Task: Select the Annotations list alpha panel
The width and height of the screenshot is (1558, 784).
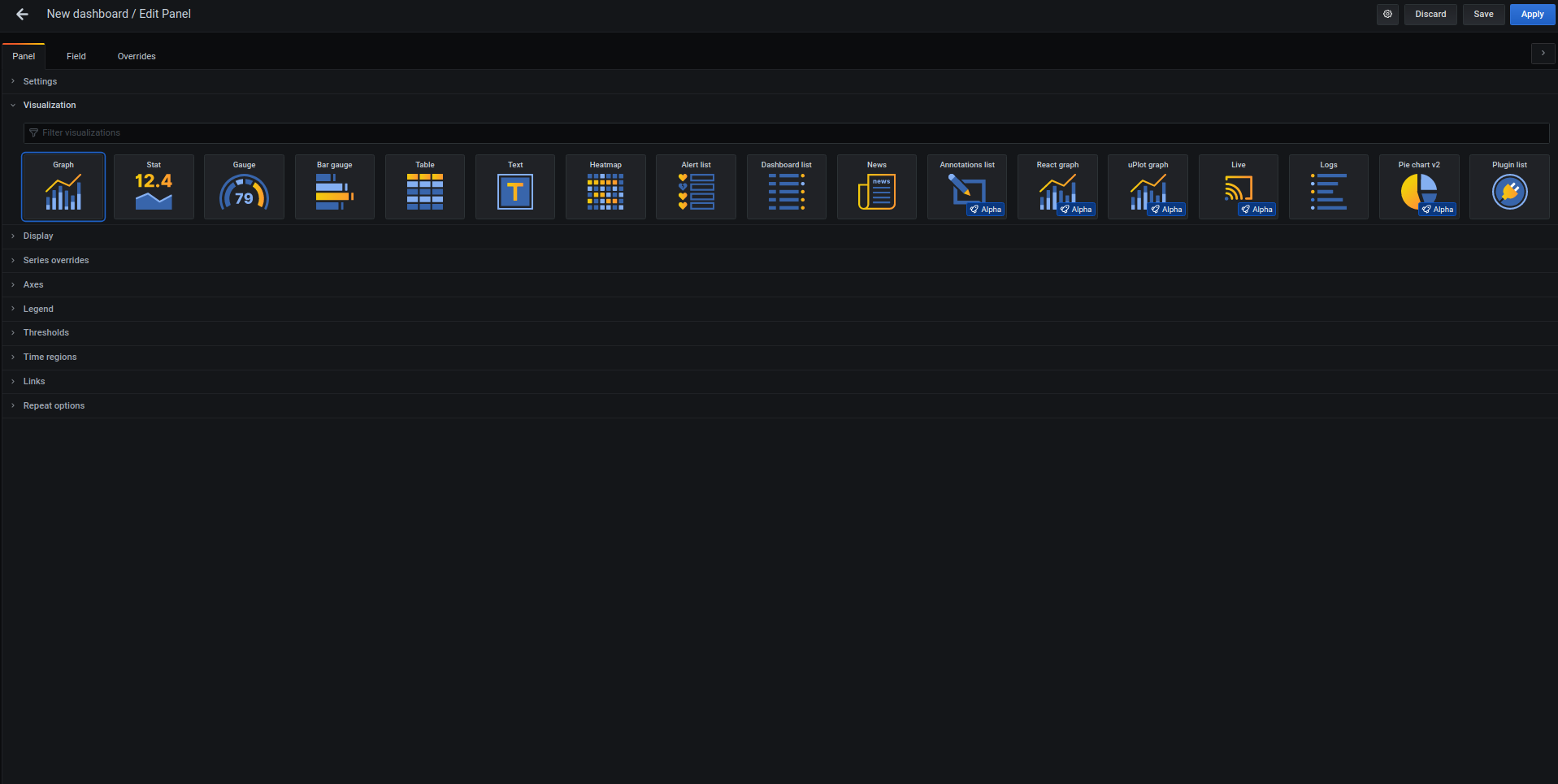Action: coord(967,187)
